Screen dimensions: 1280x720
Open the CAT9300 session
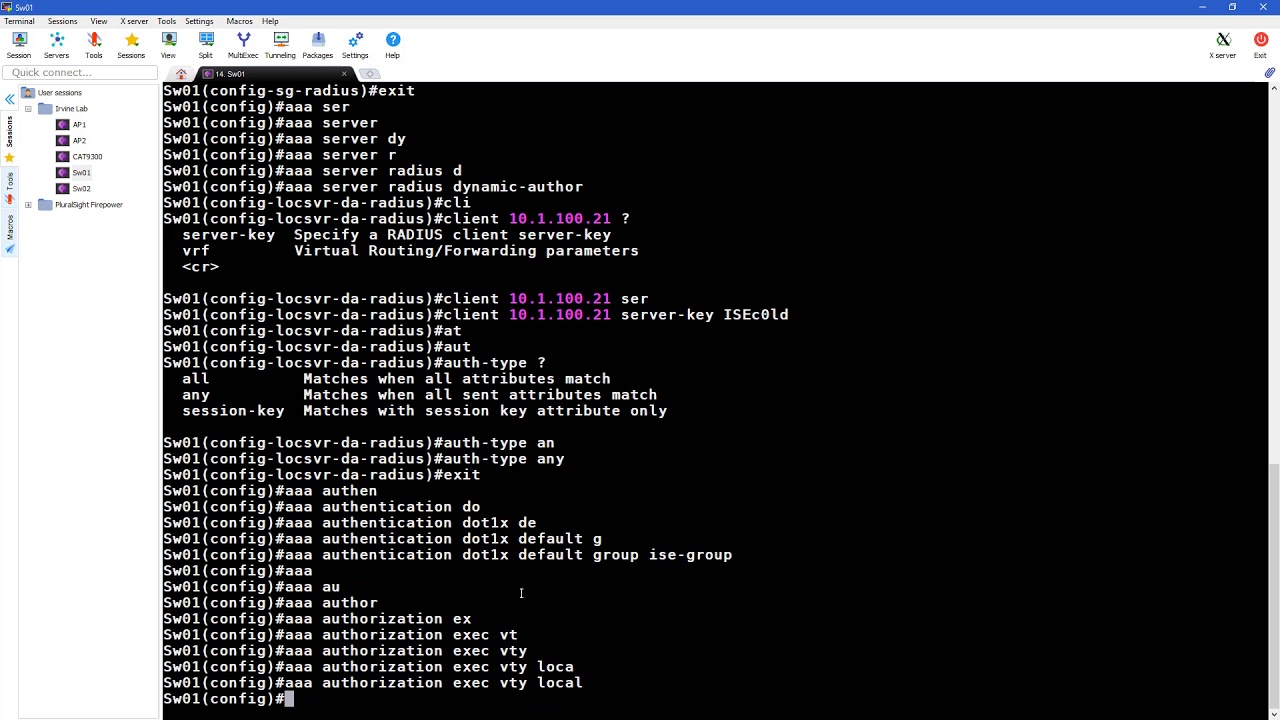[87, 156]
